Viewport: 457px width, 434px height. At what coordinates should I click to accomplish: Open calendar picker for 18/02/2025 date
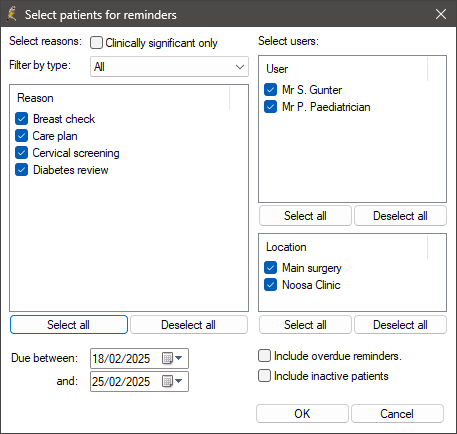[167, 358]
